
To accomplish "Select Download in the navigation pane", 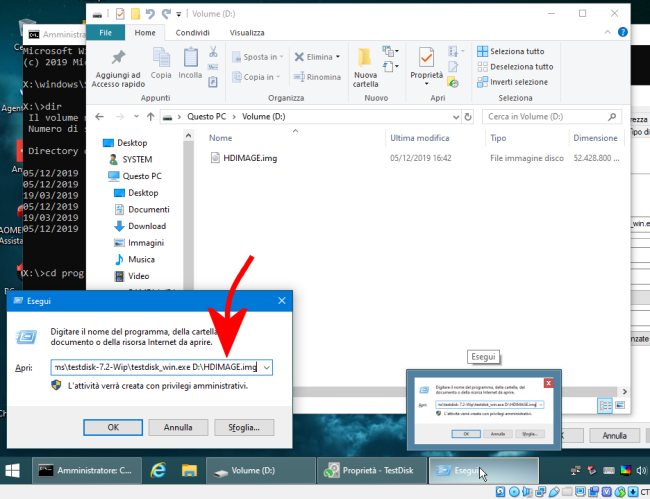I will pyautogui.click(x=146, y=226).
